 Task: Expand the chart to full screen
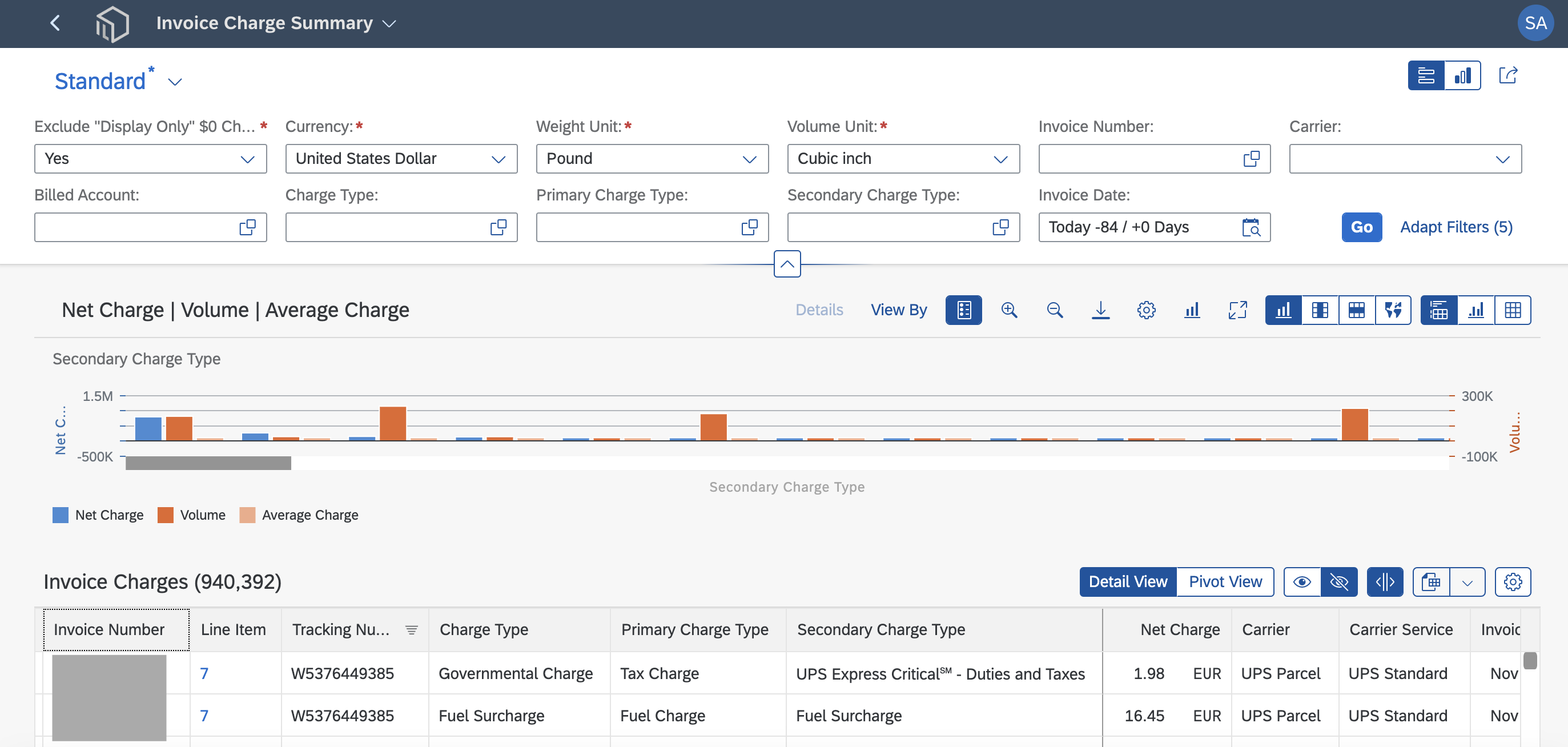pos(1238,310)
